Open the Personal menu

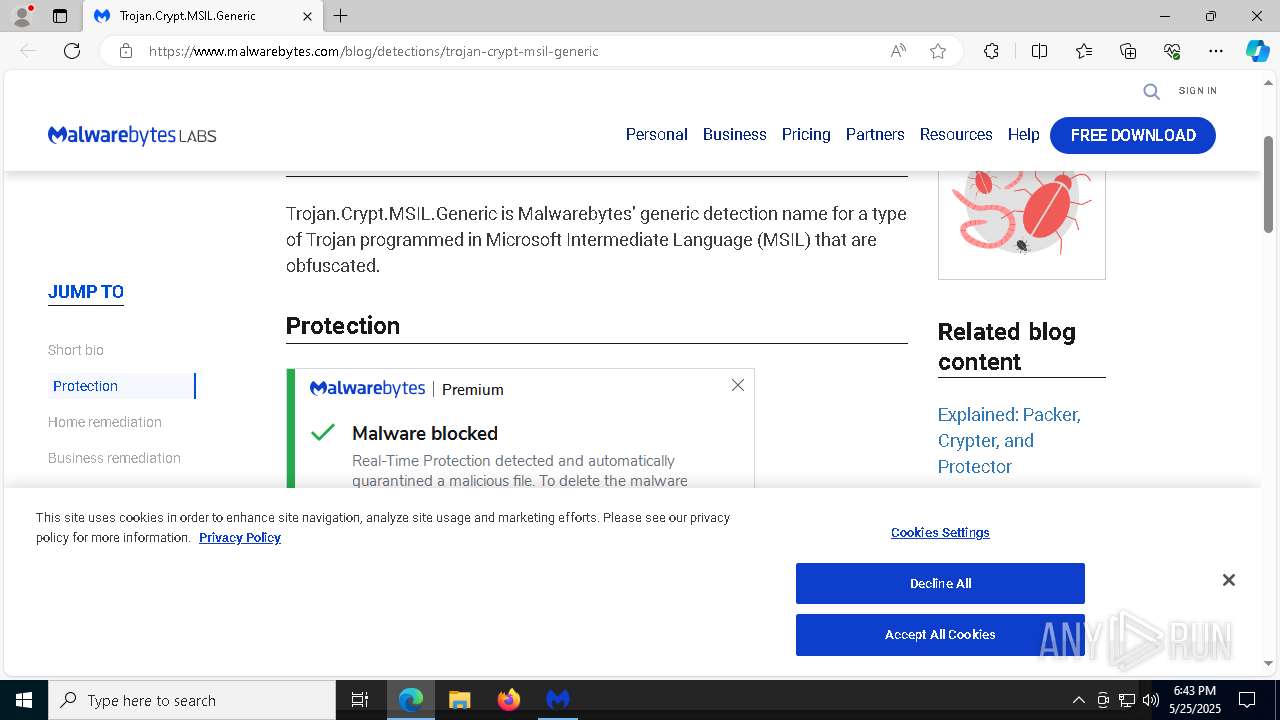(656, 135)
